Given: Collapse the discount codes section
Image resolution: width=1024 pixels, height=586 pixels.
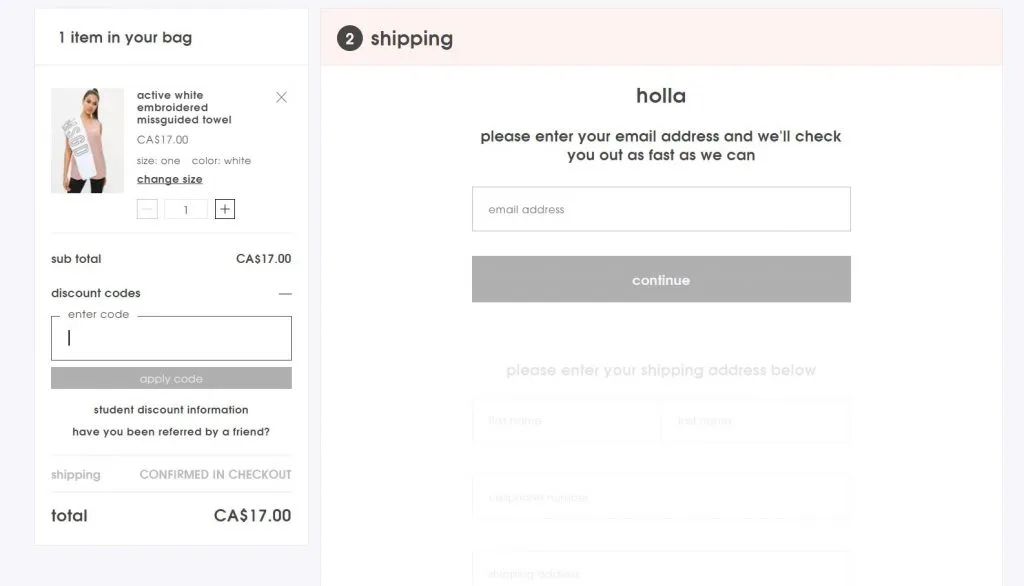Looking at the screenshot, I should pyautogui.click(x=285, y=294).
